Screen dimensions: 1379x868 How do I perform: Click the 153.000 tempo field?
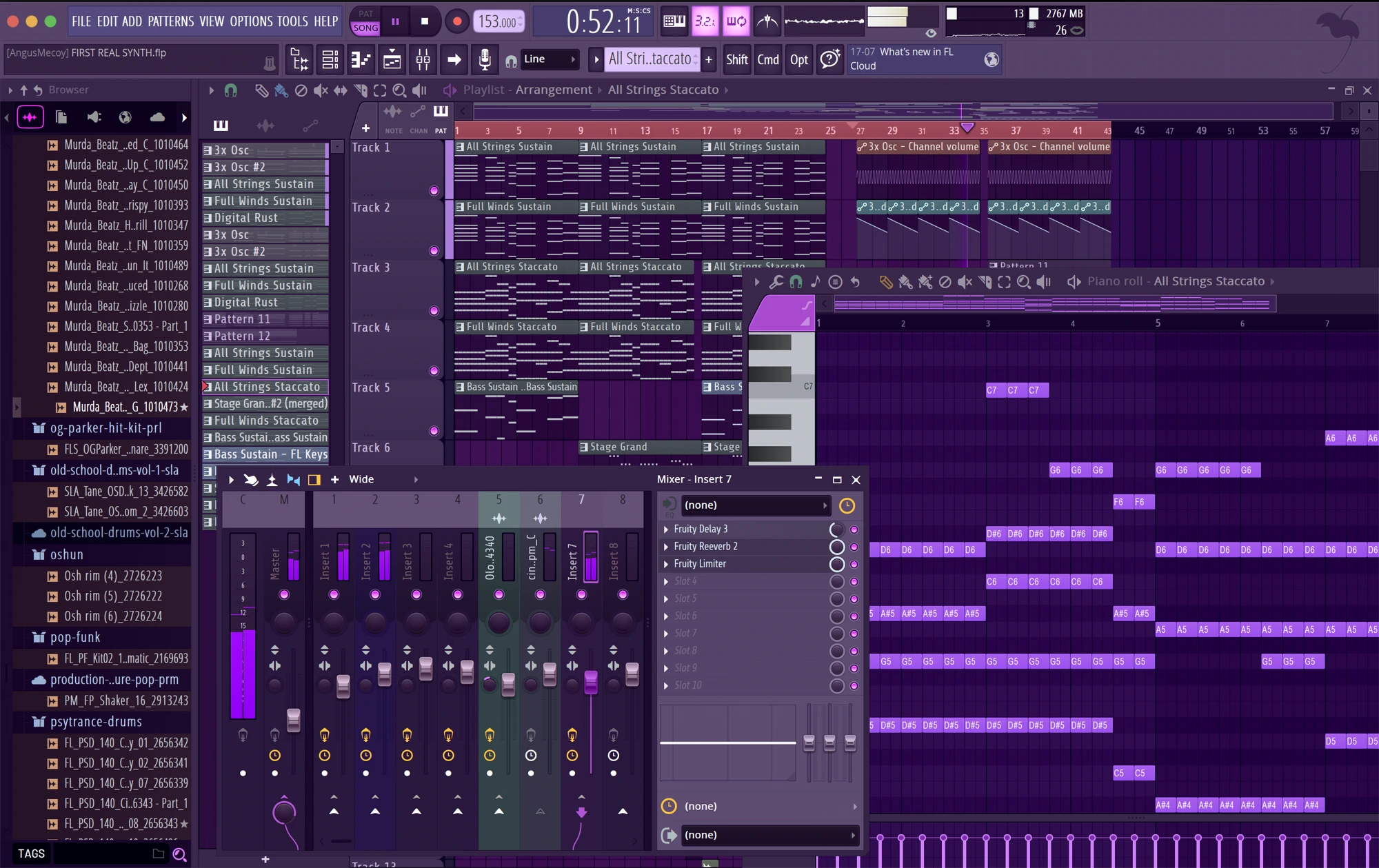[x=498, y=21]
